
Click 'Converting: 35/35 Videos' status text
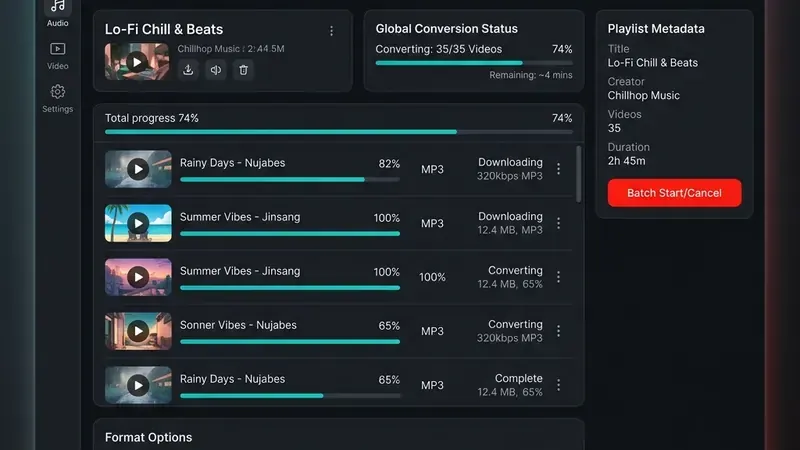pyautogui.click(x=439, y=49)
